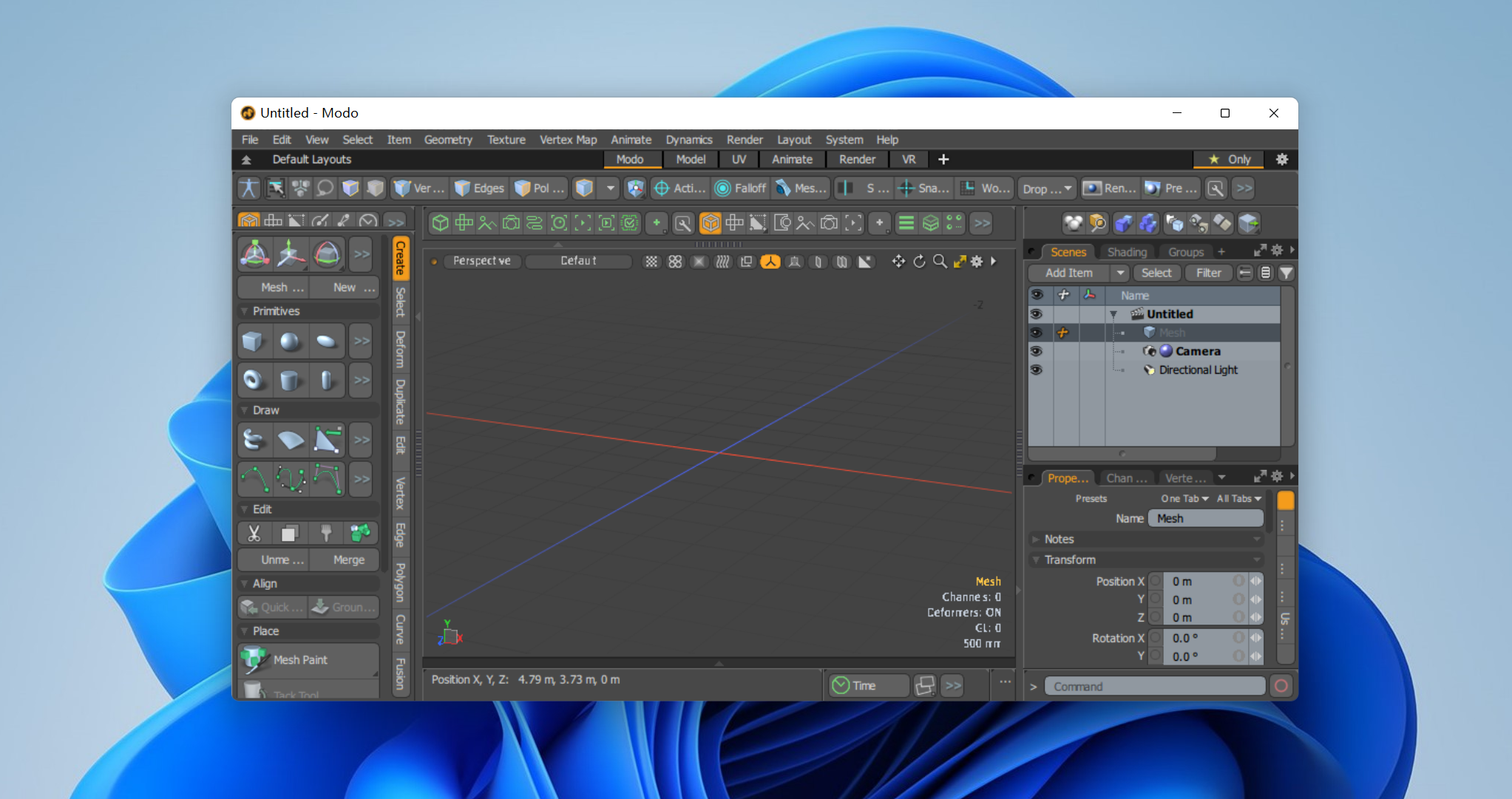This screenshot has width=1512, height=799.
Task: Click the Filter button in Scenes panel
Action: coord(1208,273)
